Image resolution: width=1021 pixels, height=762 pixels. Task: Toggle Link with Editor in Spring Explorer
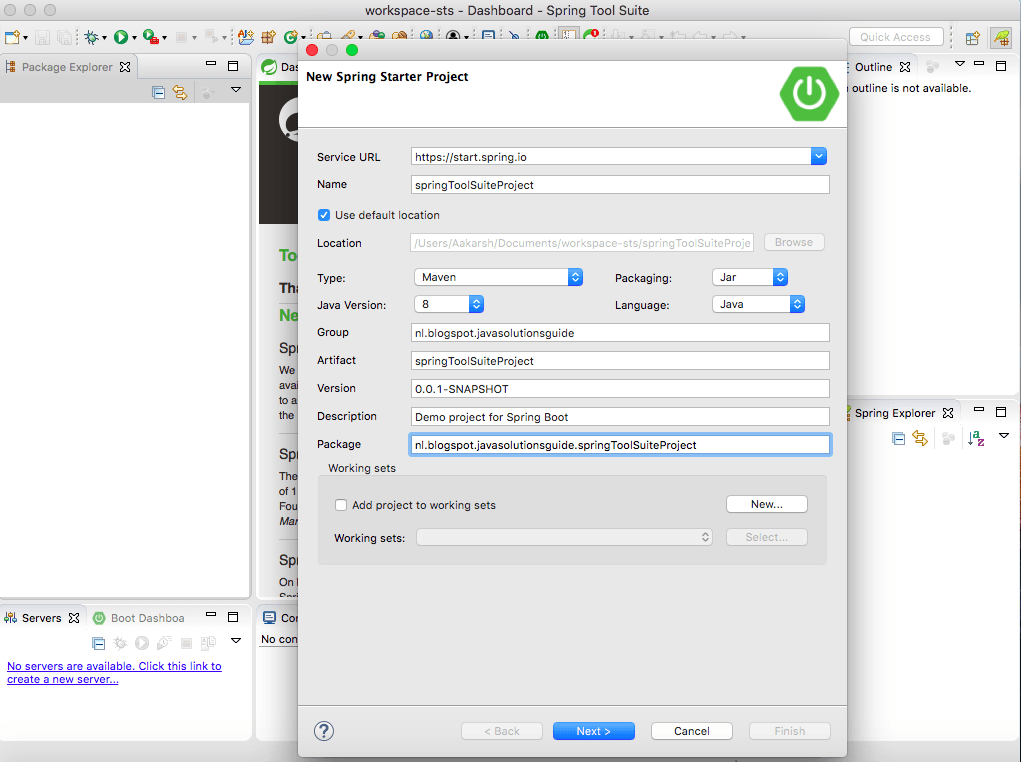coord(920,438)
